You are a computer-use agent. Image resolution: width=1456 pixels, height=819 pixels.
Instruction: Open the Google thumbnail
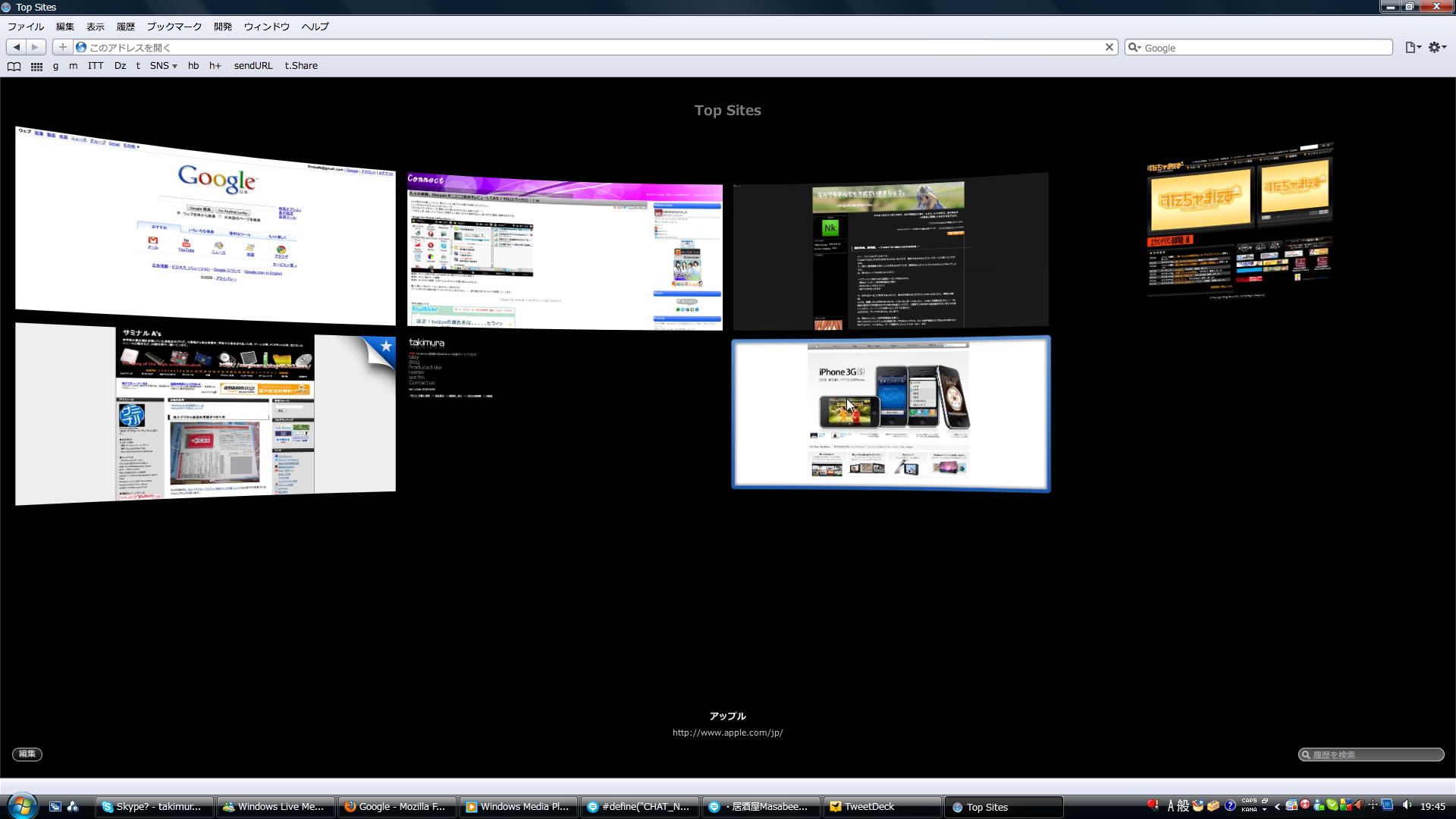206,226
